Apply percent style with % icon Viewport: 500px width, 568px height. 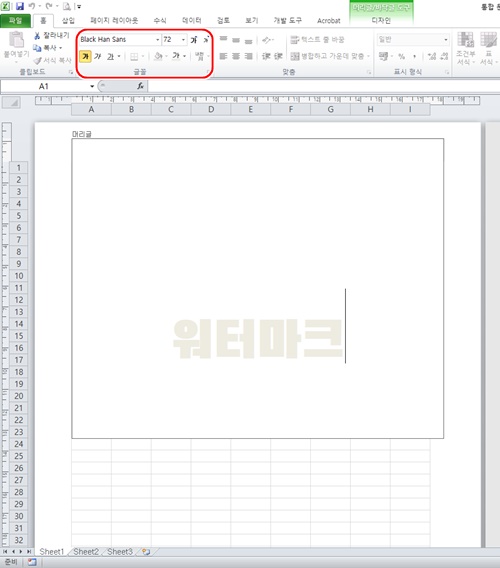[401, 57]
